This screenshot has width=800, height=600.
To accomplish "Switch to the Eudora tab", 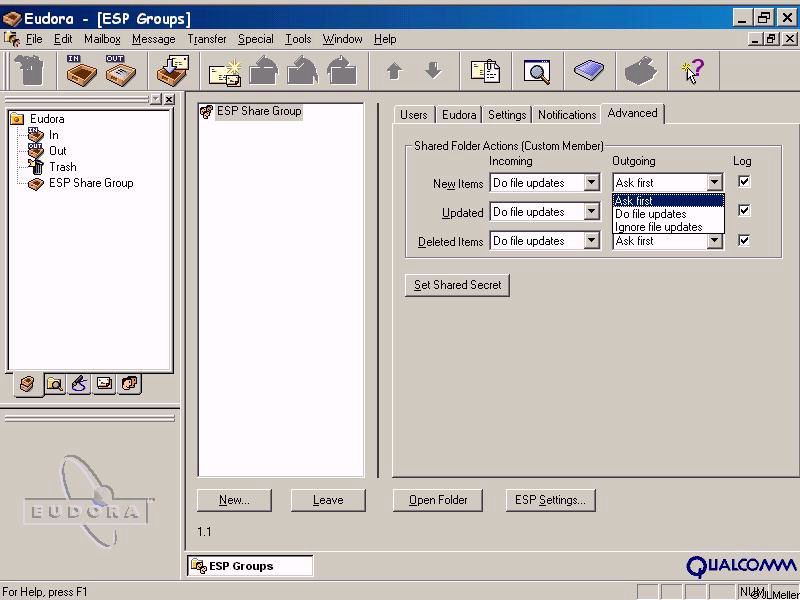I will [459, 115].
